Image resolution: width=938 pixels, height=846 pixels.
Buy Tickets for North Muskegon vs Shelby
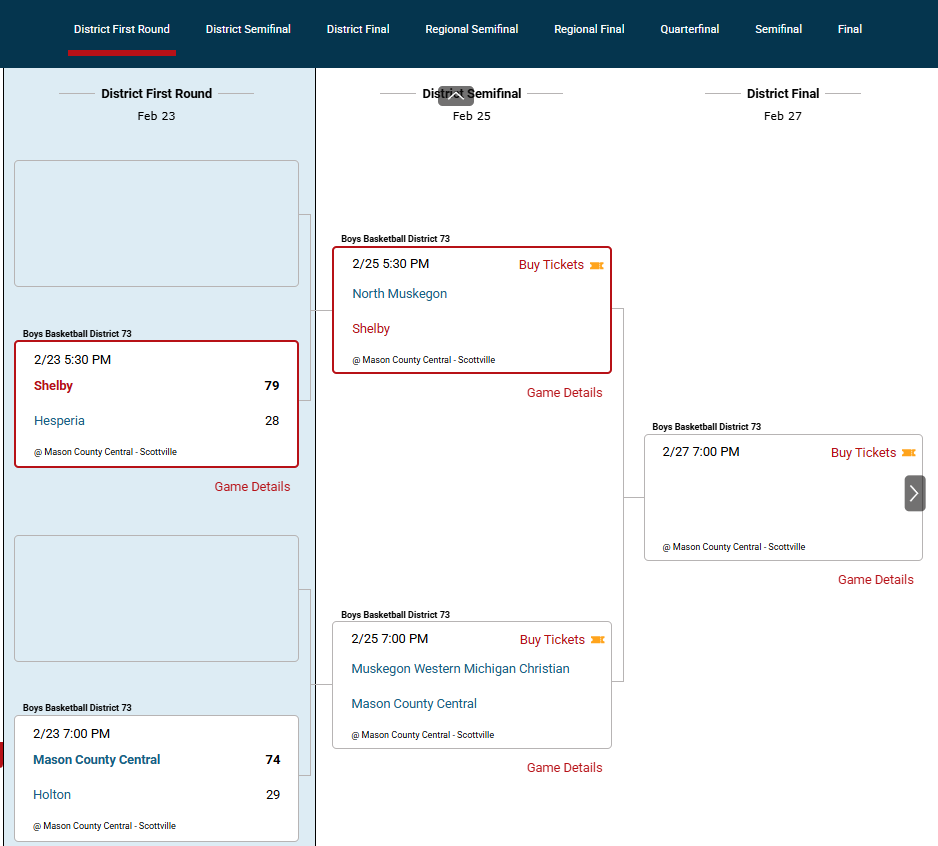tap(551, 265)
